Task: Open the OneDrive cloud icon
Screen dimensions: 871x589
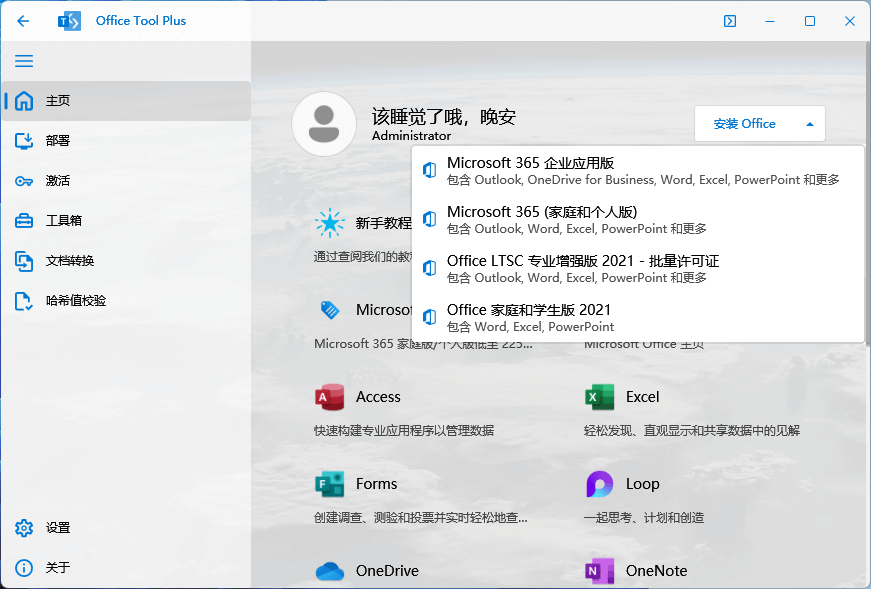Action: [329, 571]
